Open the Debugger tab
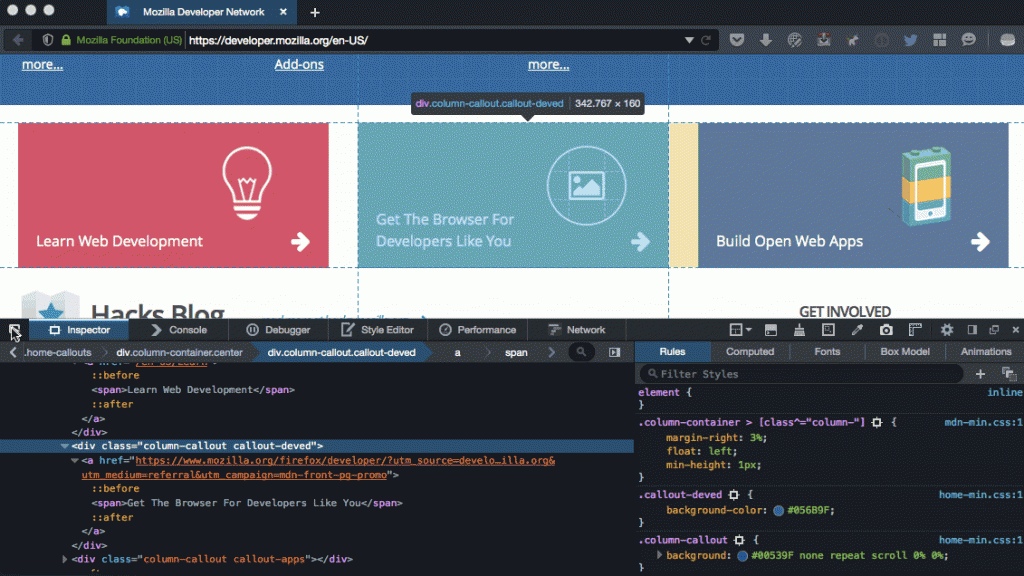Image resolution: width=1024 pixels, height=576 pixels. [278, 330]
